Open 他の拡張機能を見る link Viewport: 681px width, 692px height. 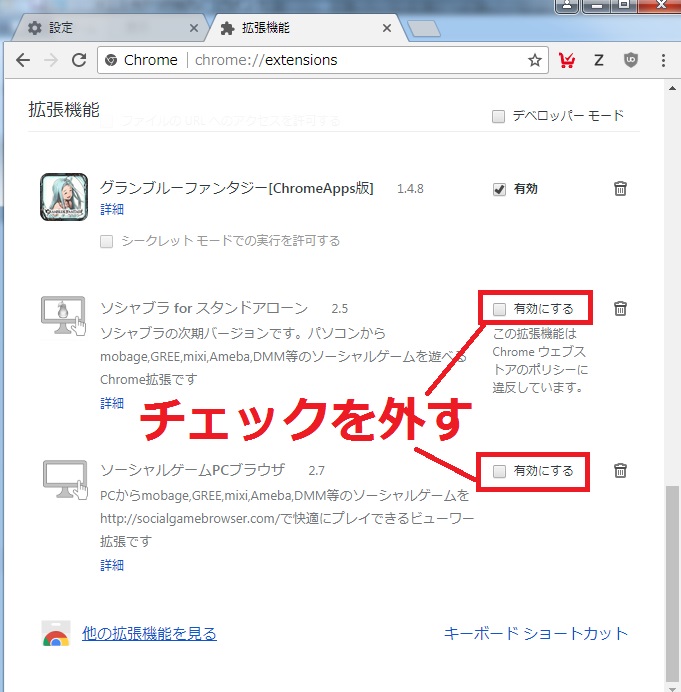point(149,633)
